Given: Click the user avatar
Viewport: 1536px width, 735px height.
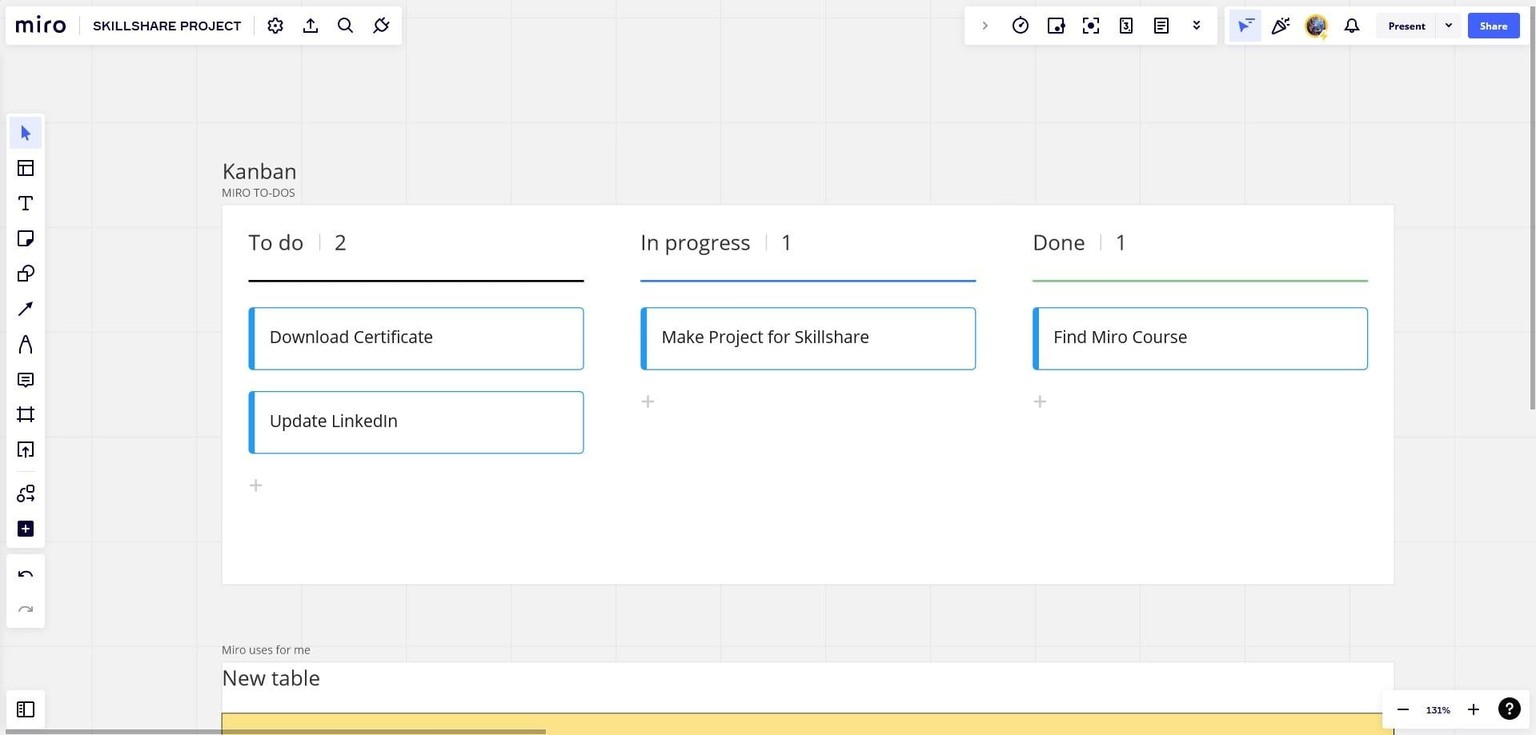Looking at the screenshot, I should coord(1316,26).
